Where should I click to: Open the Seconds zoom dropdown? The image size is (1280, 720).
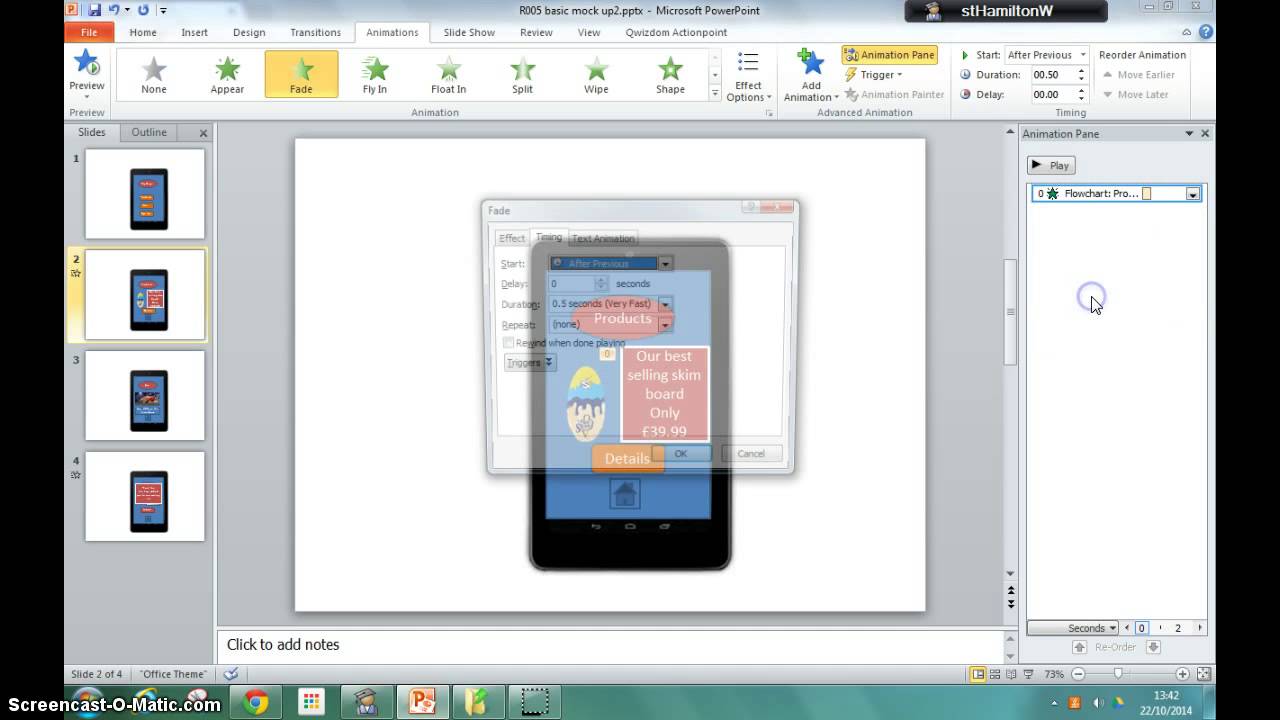(1073, 628)
